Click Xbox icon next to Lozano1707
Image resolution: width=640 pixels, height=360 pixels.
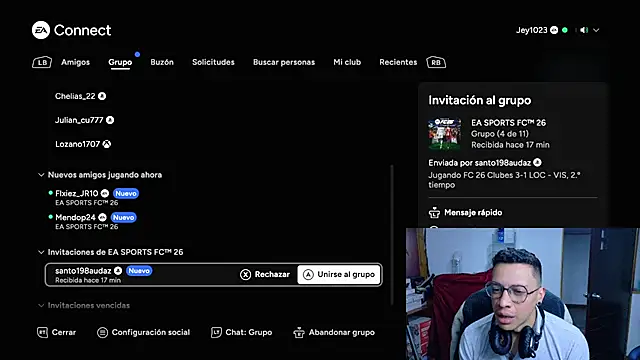point(107,144)
